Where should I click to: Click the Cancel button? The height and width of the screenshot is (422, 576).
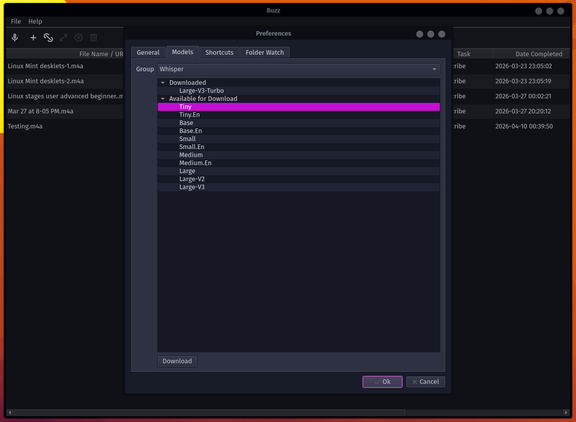pos(426,382)
